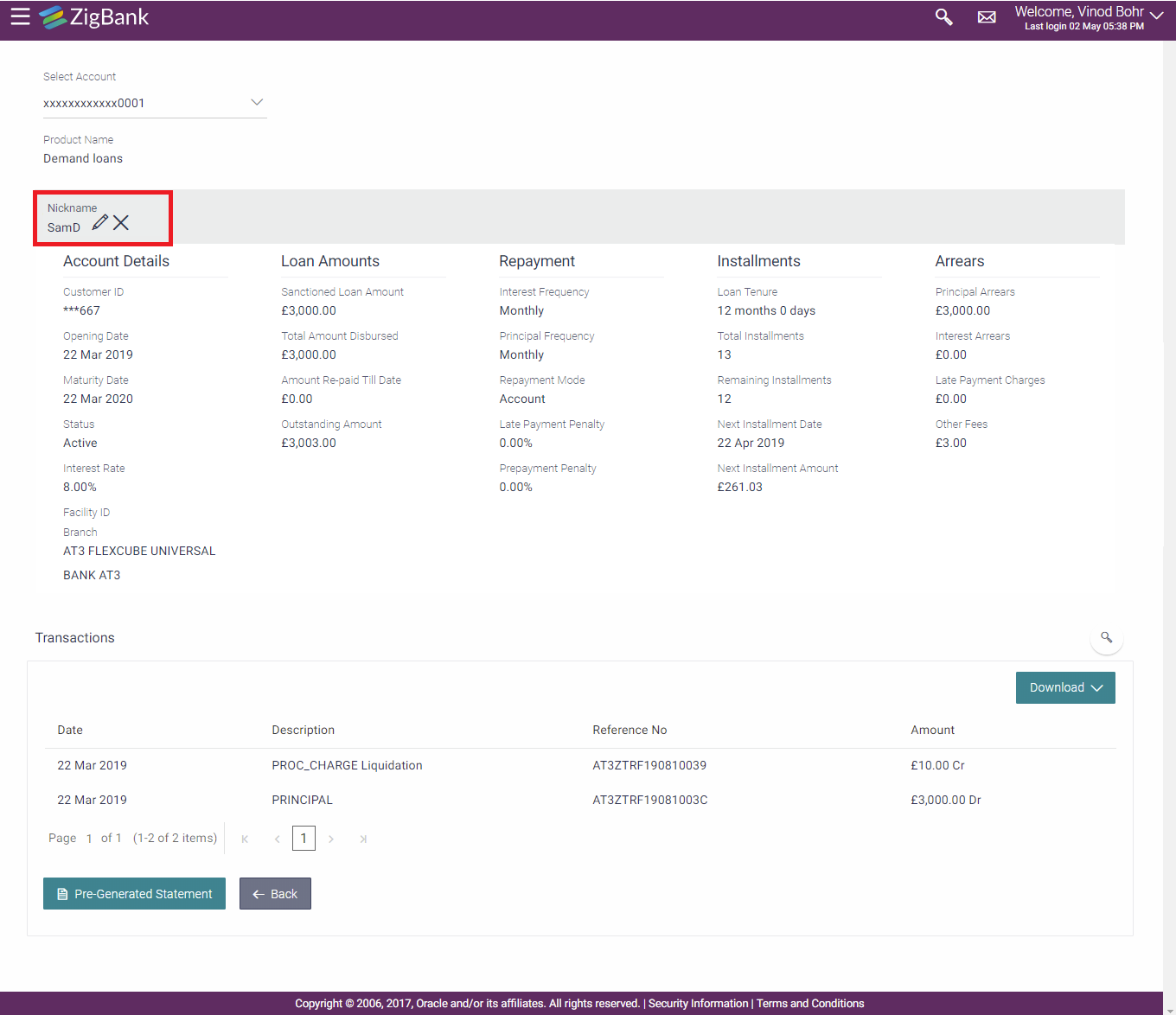
Task: Go to first page of transactions
Action: (x=245, y=839)
